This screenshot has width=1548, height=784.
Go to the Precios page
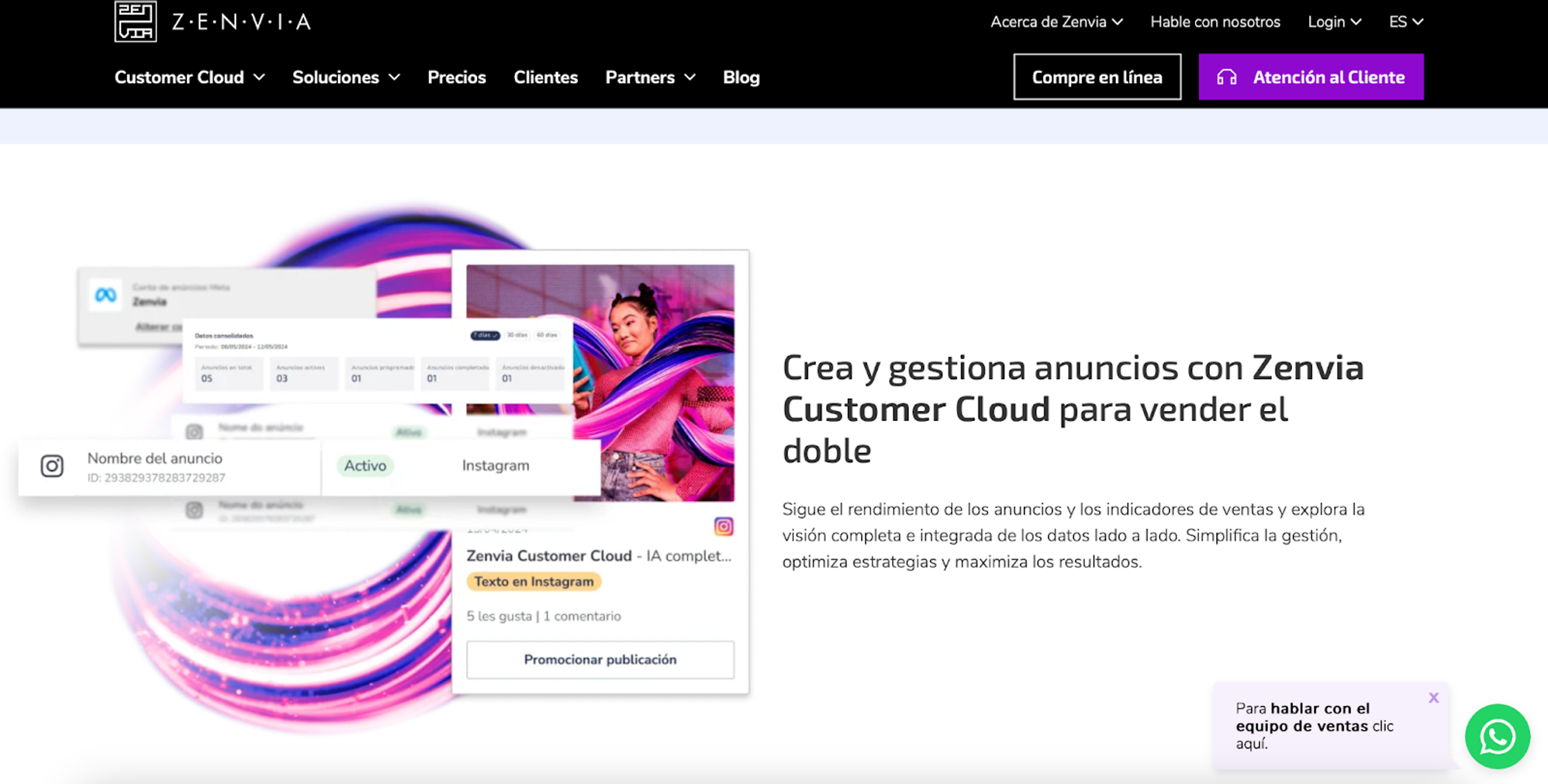tap(457, 77)
